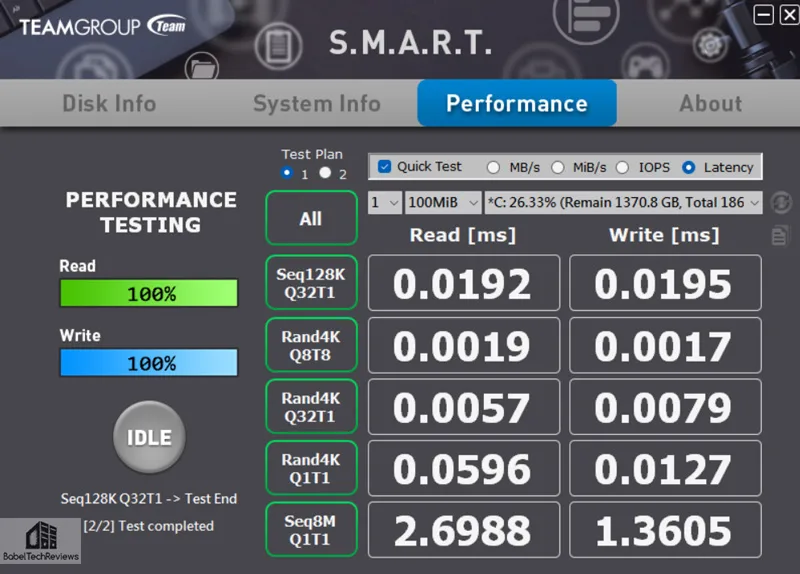Image resolution: width=800 pixels, height=574 pixels.
Task: Switch to the Disk Info tab
Action: pos(109,103)
